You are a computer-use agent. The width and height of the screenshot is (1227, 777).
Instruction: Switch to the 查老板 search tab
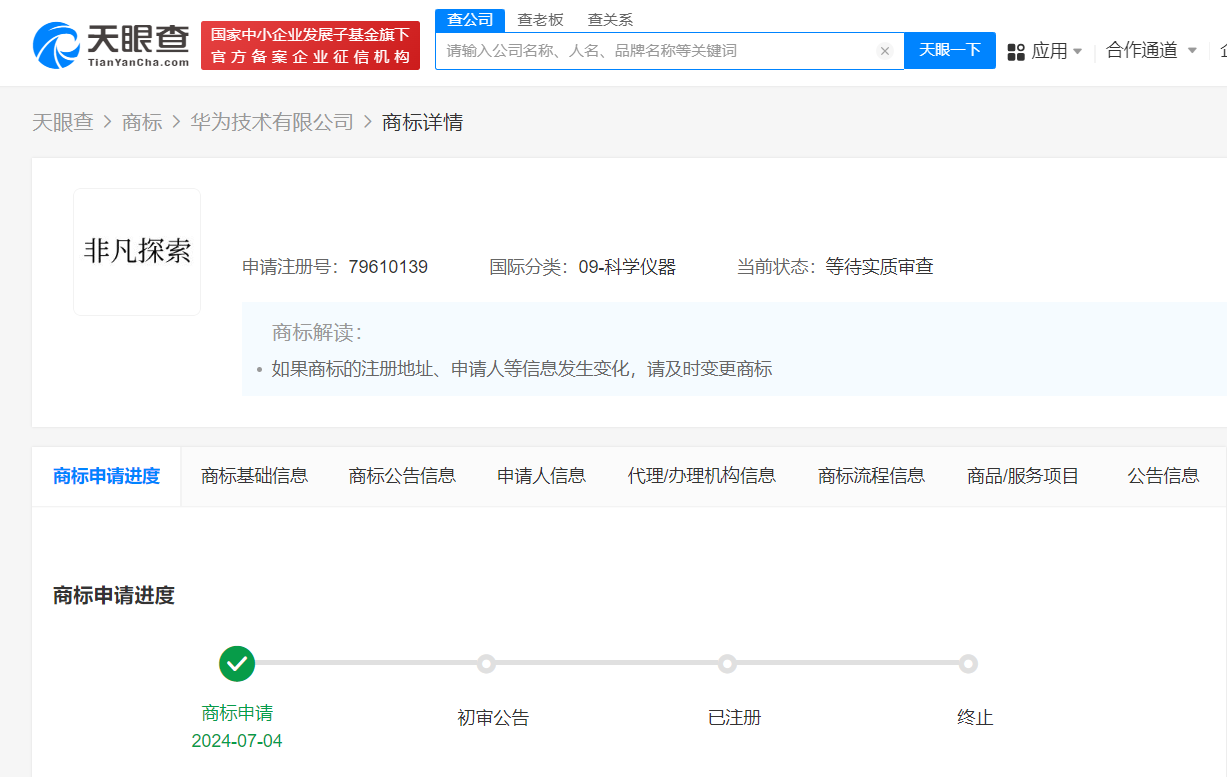[539, 18]
